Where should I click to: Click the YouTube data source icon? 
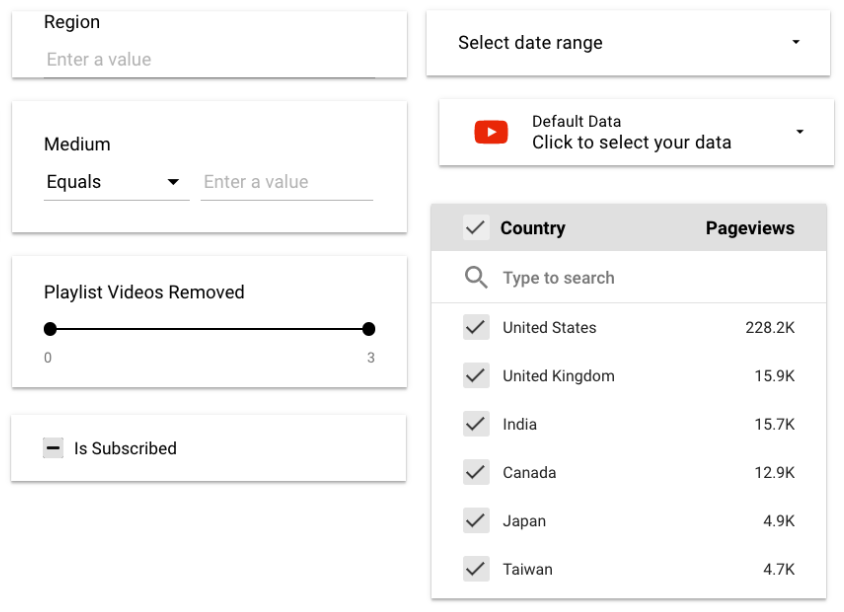[491, 132]
